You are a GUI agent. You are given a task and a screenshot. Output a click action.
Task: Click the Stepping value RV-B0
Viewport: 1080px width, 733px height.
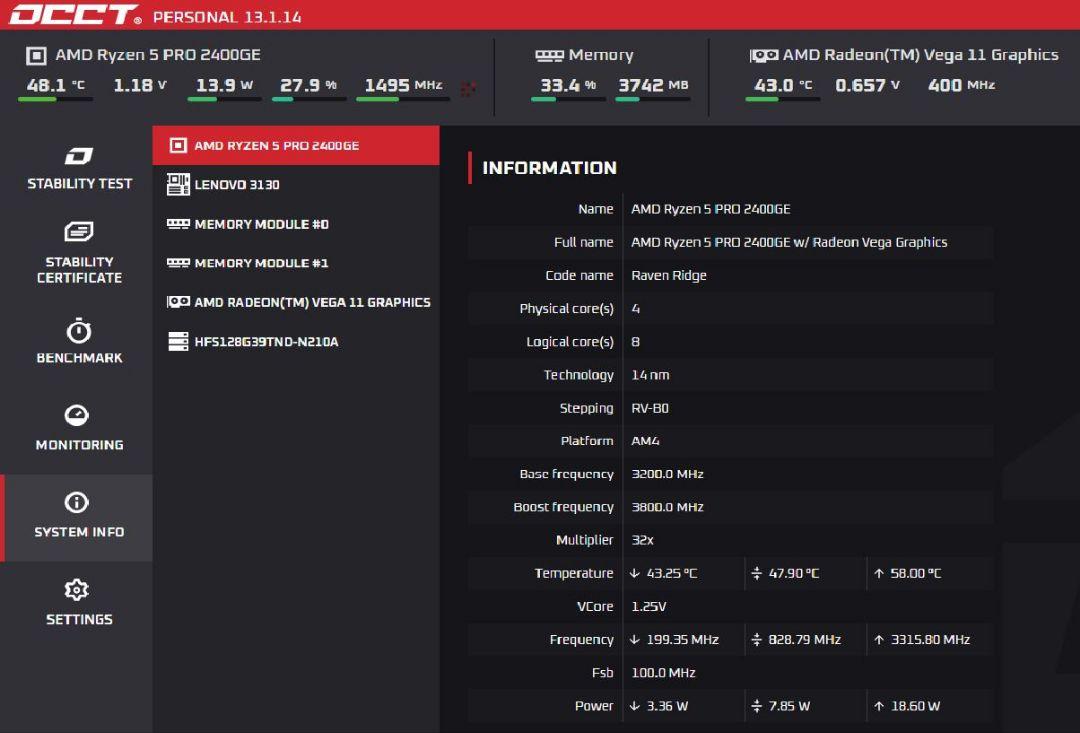(x=650, y=408)
